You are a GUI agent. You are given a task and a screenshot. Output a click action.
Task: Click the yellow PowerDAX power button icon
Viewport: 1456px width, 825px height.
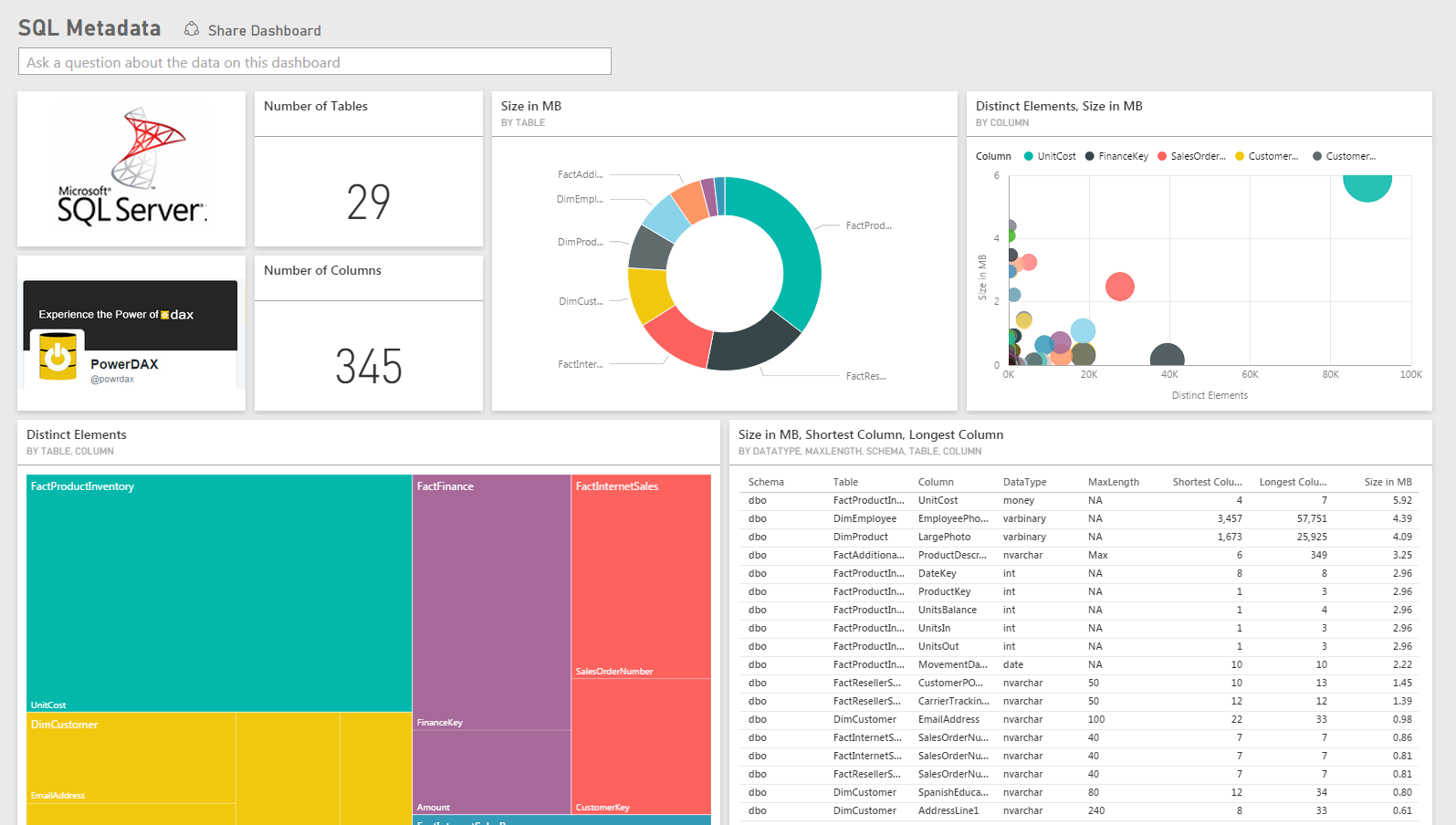click(x=58, y=355)
